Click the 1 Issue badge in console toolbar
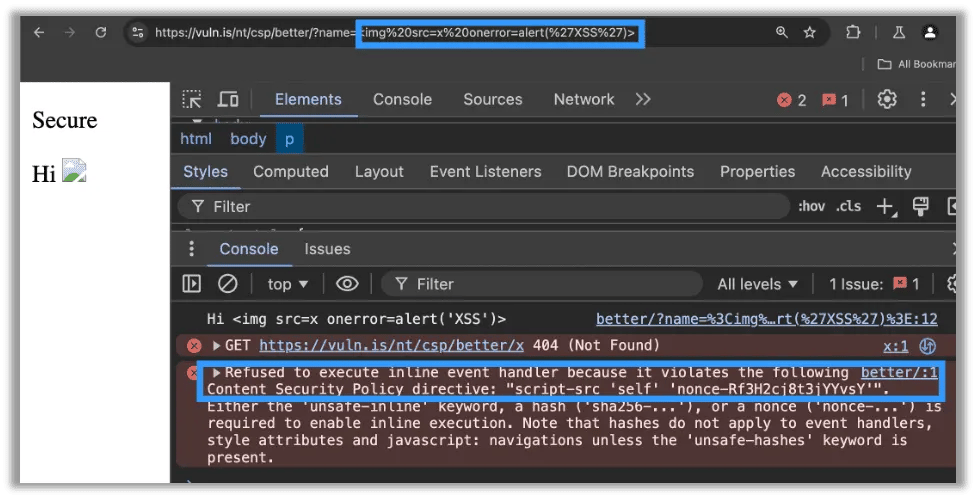 [874, 284]
